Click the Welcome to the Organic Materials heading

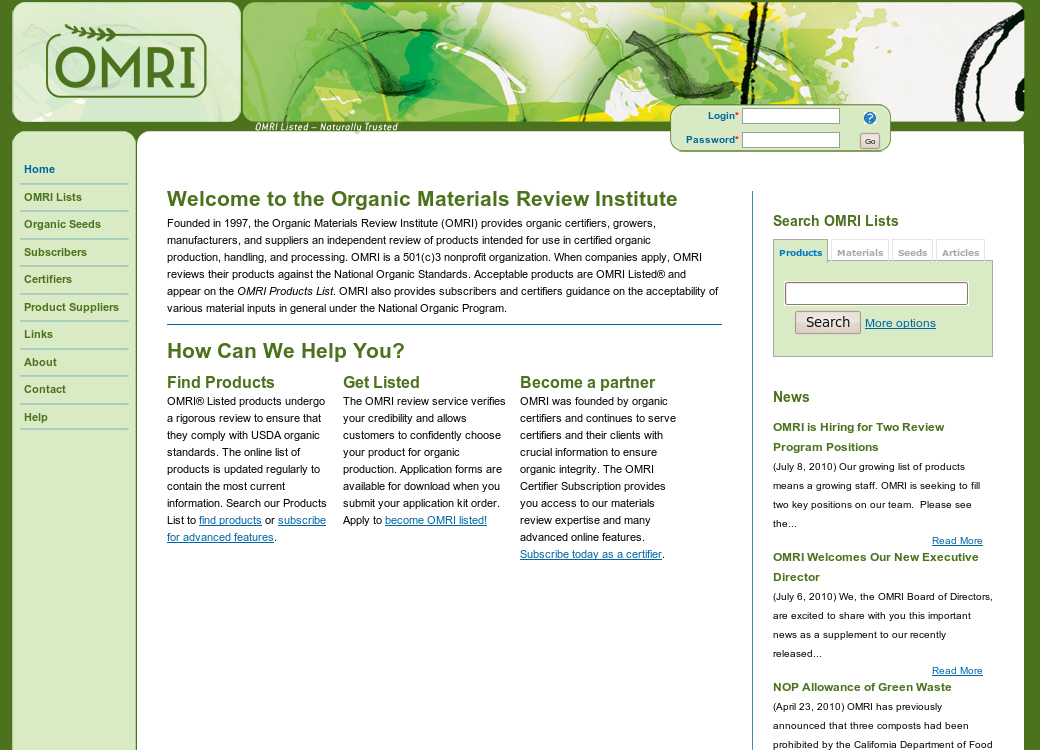click(x=422, y=199)
